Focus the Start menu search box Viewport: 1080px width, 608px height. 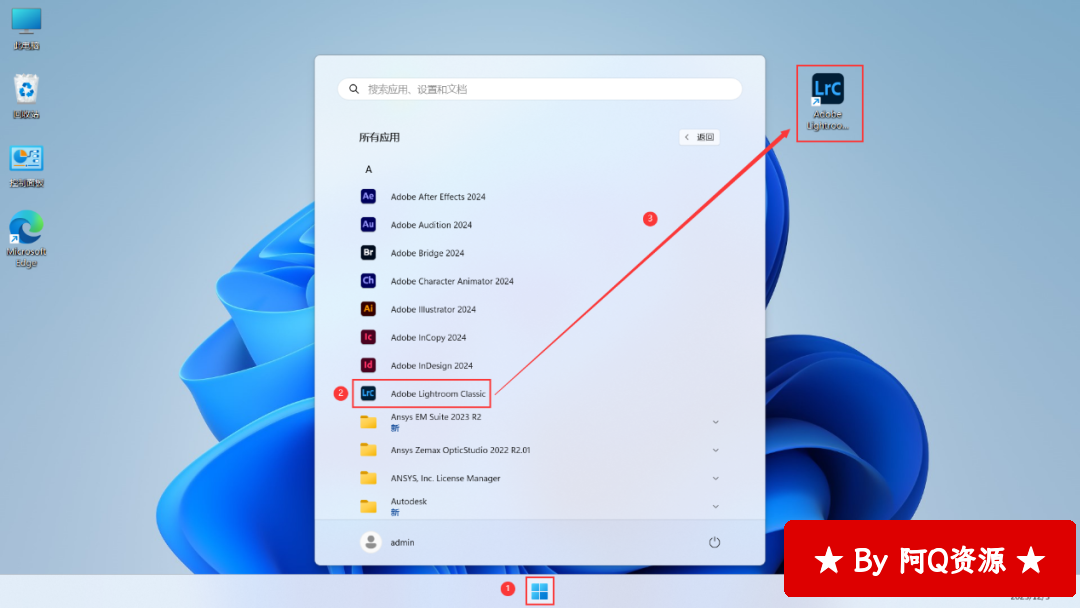coord(539,89)
